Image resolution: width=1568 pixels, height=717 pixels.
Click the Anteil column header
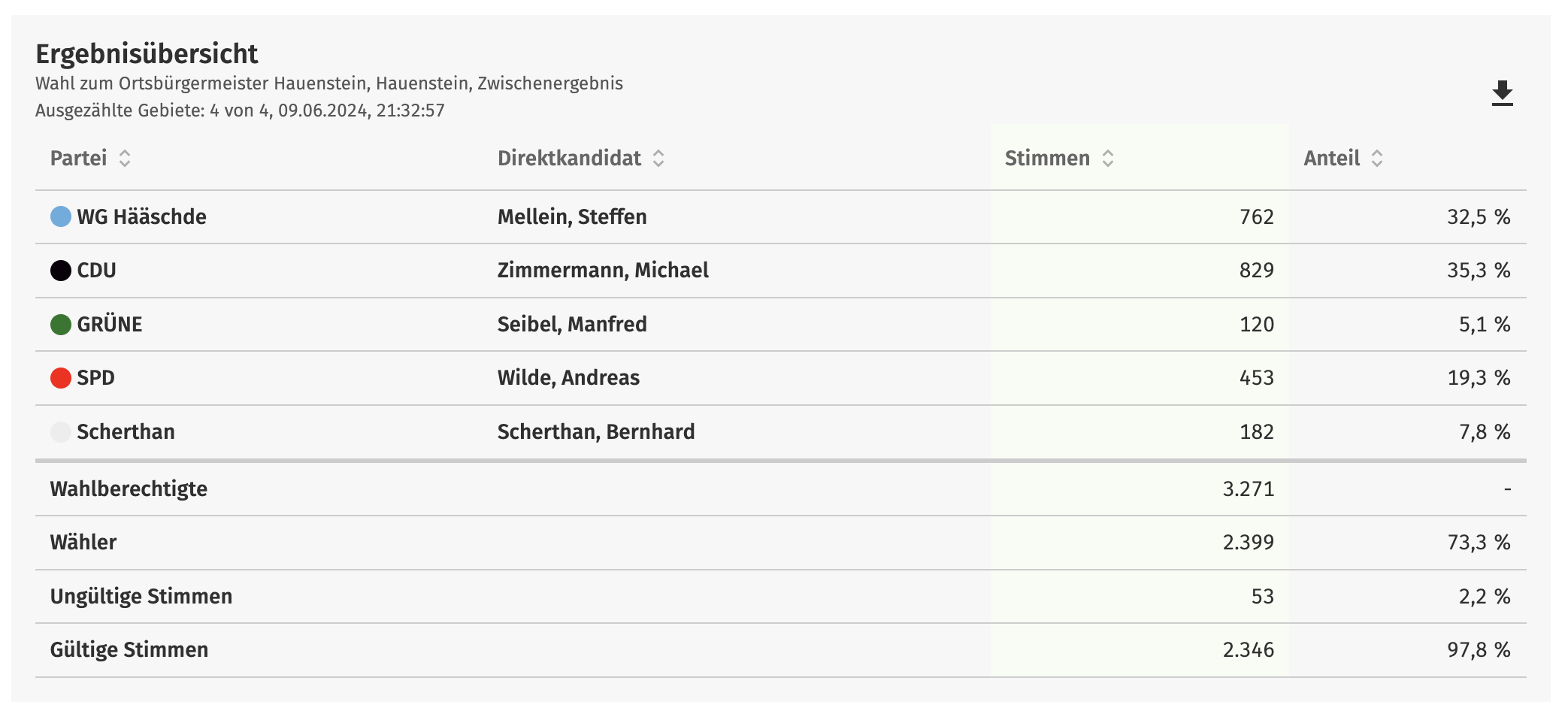1331,159
